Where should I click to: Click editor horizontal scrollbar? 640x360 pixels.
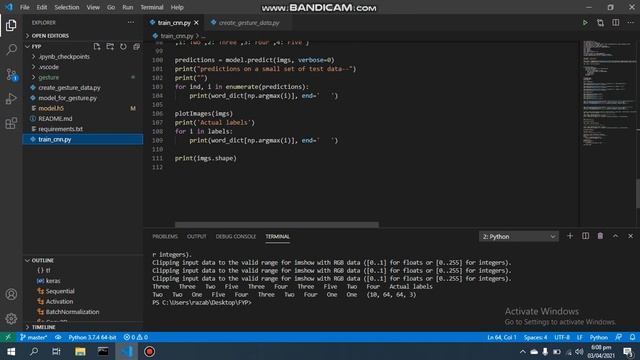277,224
